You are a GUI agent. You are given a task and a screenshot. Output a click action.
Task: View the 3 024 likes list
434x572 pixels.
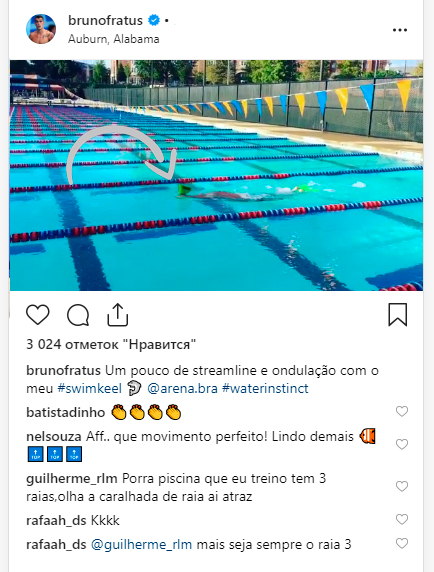click(x=111, y=344)
